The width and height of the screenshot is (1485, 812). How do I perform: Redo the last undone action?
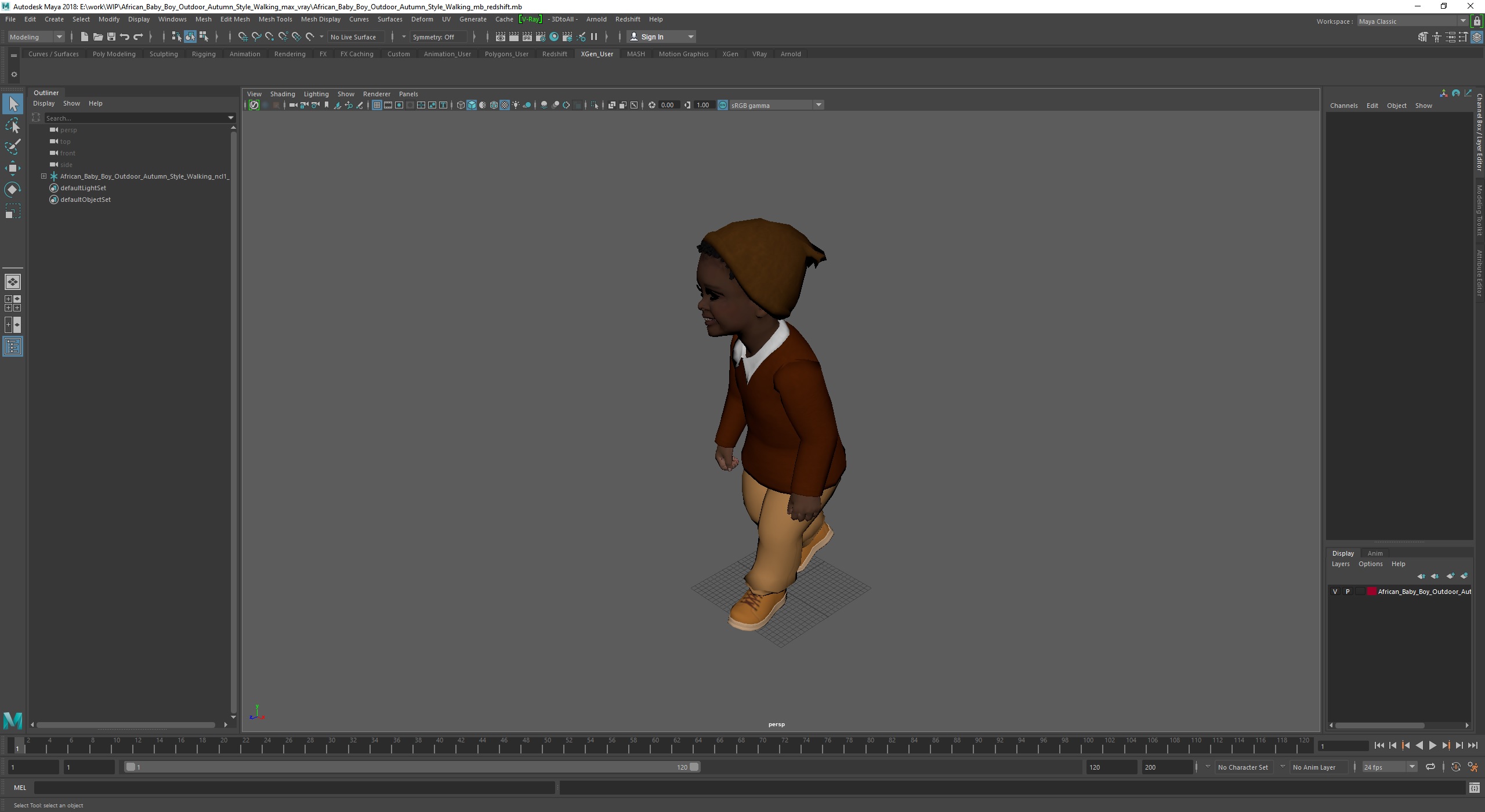click(138, 37)
